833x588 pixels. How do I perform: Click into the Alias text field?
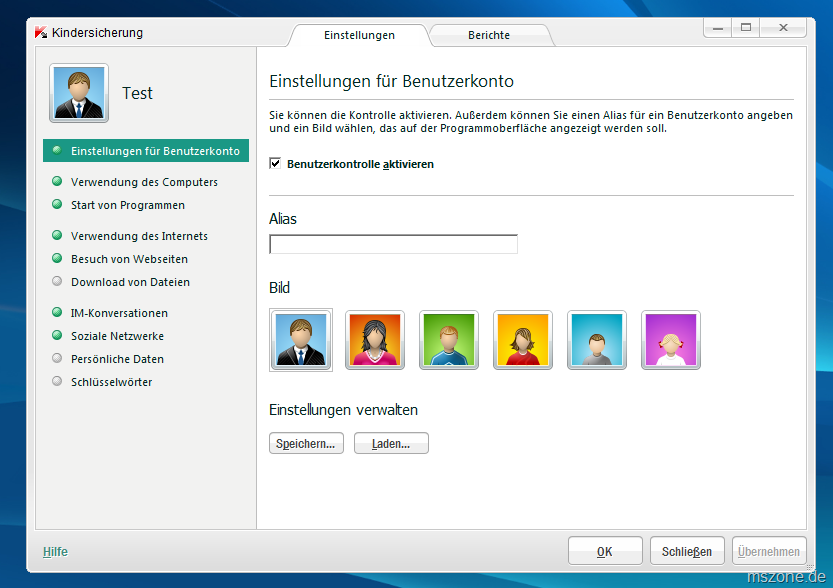[x=393, y=244]
